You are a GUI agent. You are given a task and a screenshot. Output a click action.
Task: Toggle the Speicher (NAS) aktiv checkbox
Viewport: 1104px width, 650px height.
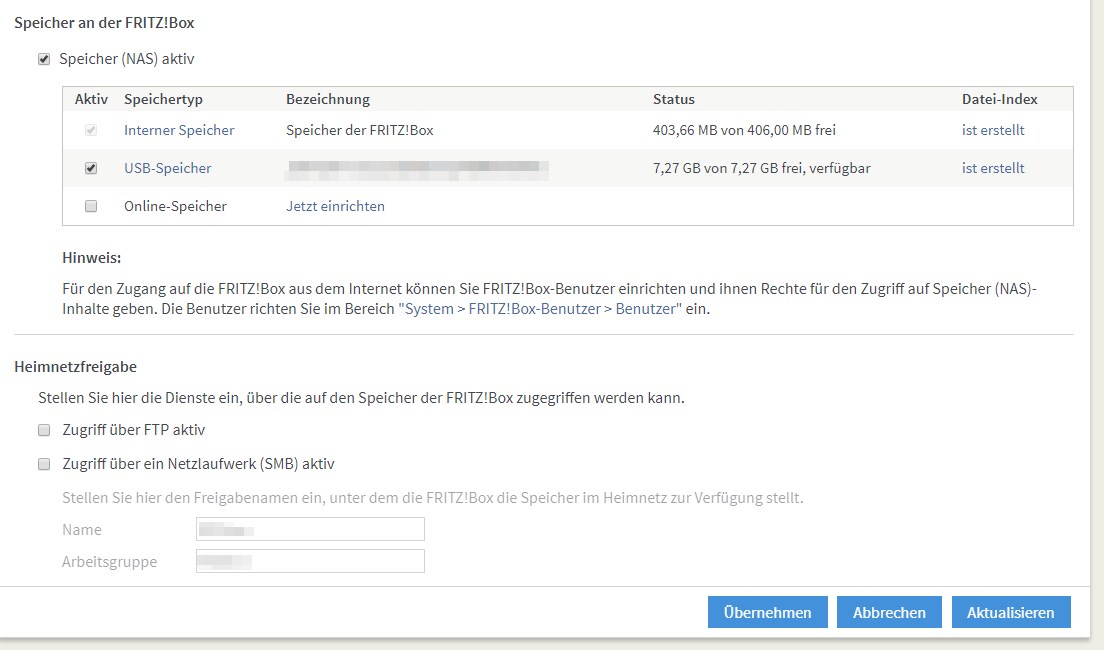(44, 59)
